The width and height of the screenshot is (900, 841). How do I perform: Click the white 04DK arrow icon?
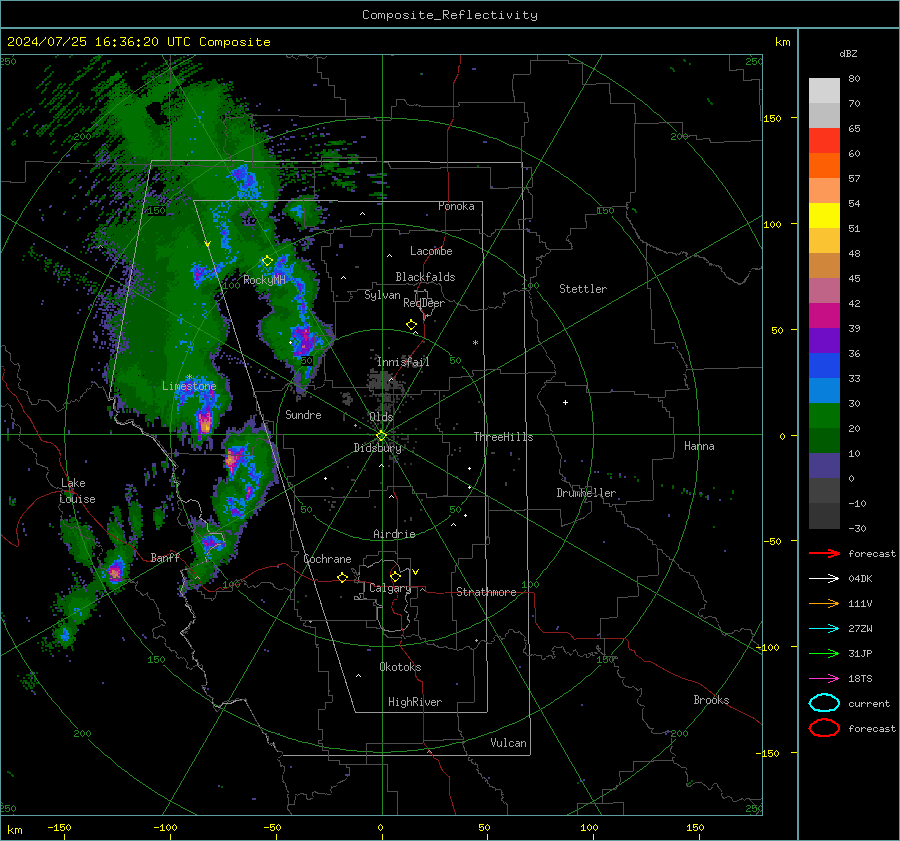coord(824,579)
